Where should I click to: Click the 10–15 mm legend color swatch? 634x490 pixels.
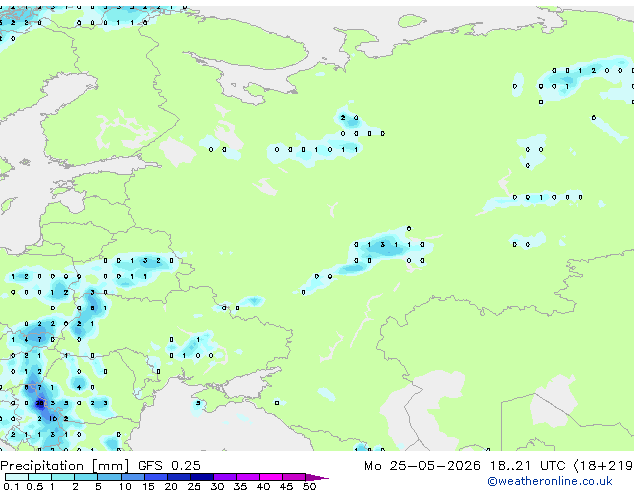[x=132, y=477]
